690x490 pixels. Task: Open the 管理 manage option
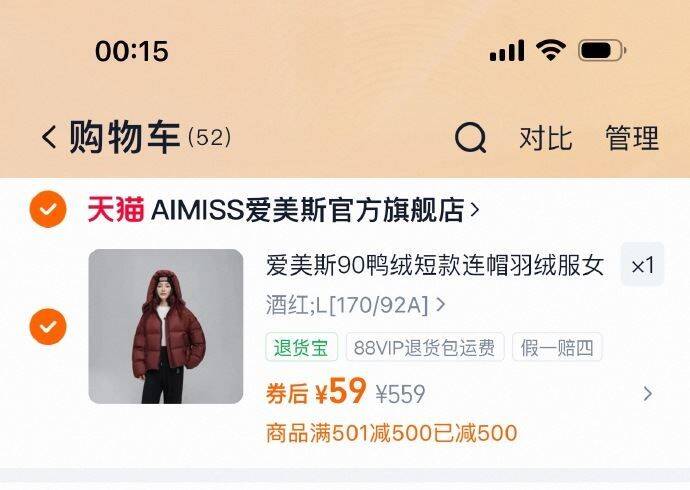632,138
